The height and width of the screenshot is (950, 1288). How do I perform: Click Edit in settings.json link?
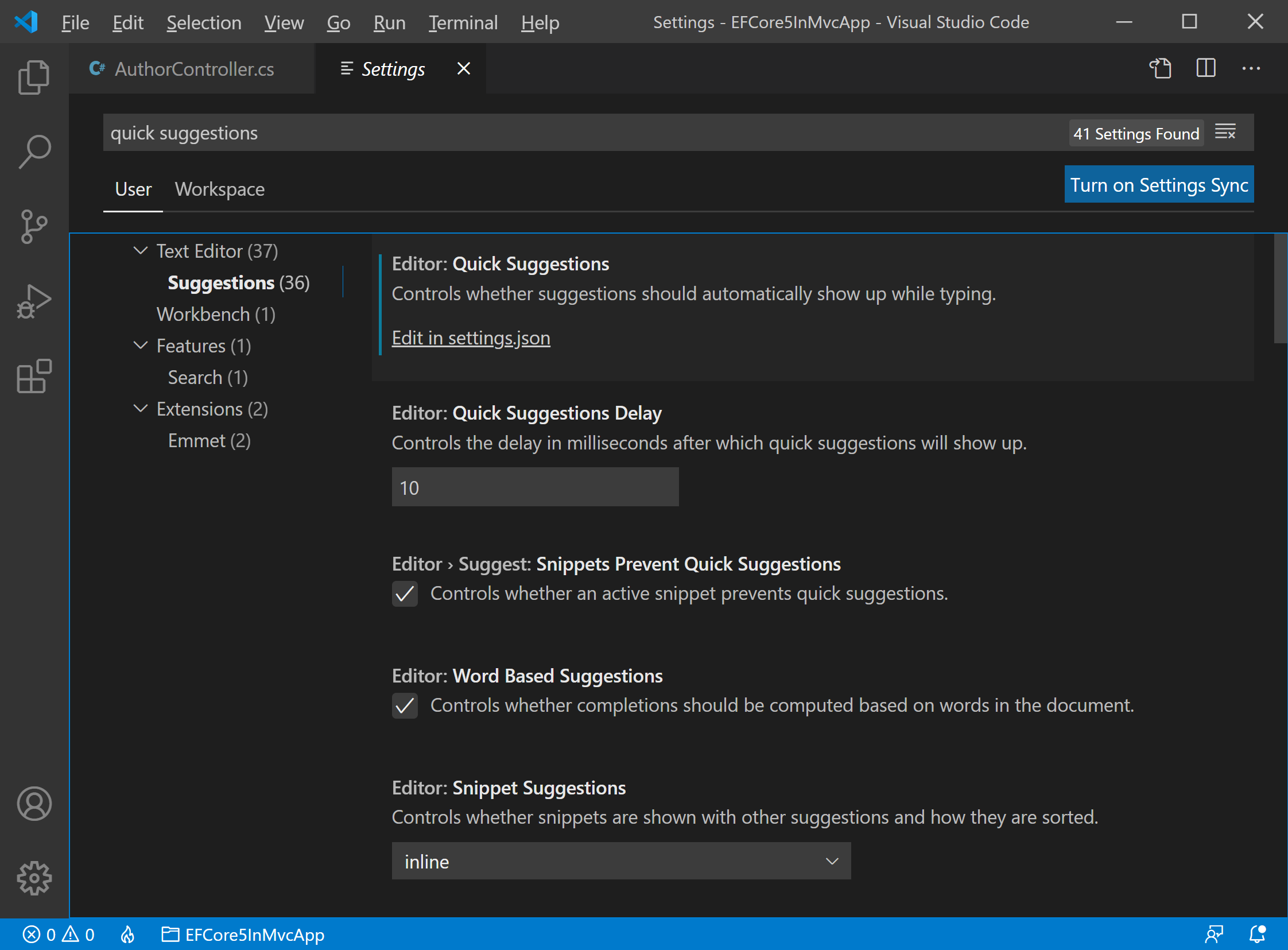(x=471, y=338)
